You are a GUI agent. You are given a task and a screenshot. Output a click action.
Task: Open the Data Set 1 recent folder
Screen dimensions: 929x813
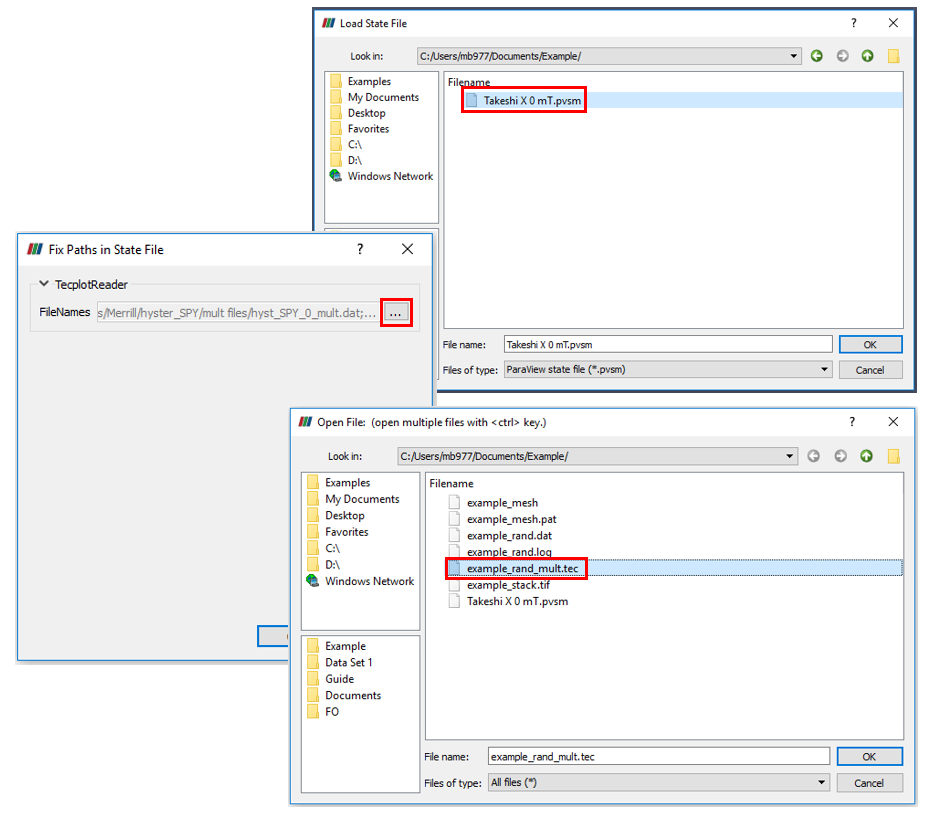tap(348, 662)
